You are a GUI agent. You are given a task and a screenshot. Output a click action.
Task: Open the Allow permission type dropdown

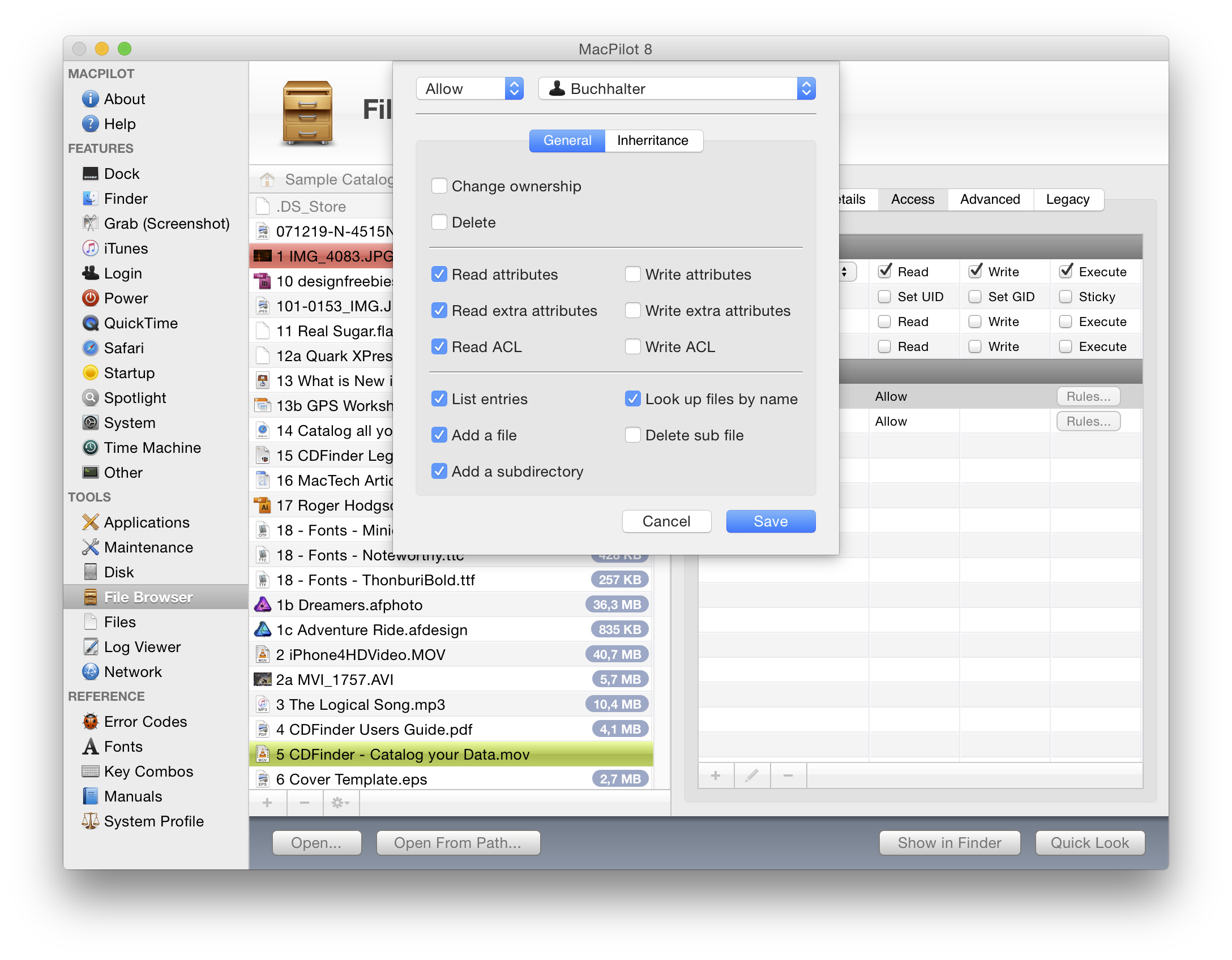[469, 89]
